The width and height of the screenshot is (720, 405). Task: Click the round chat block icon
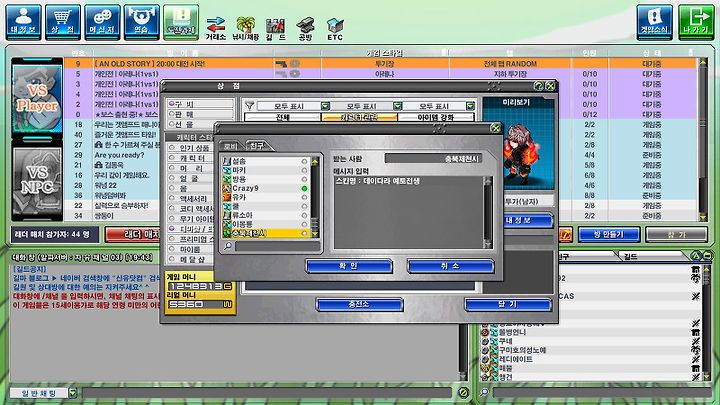(463, 392)
